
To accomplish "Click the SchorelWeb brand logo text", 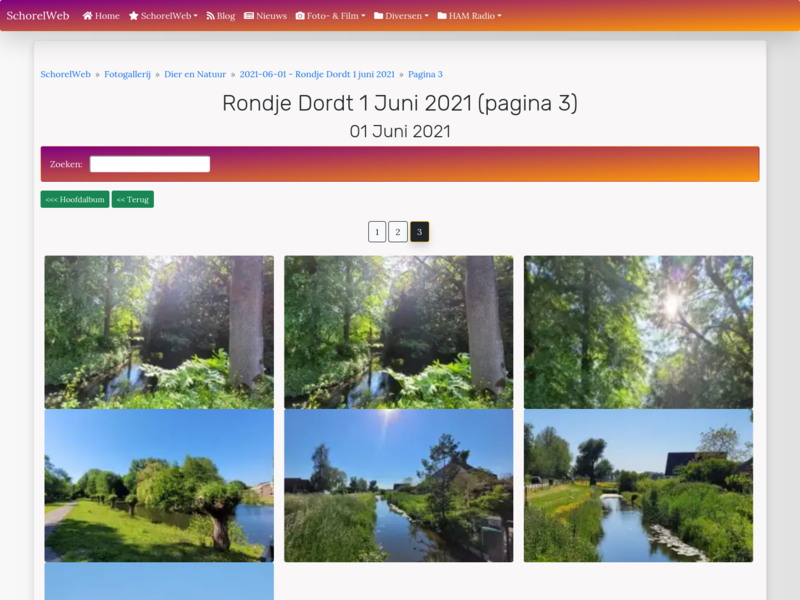I will [x=38, y=16].
